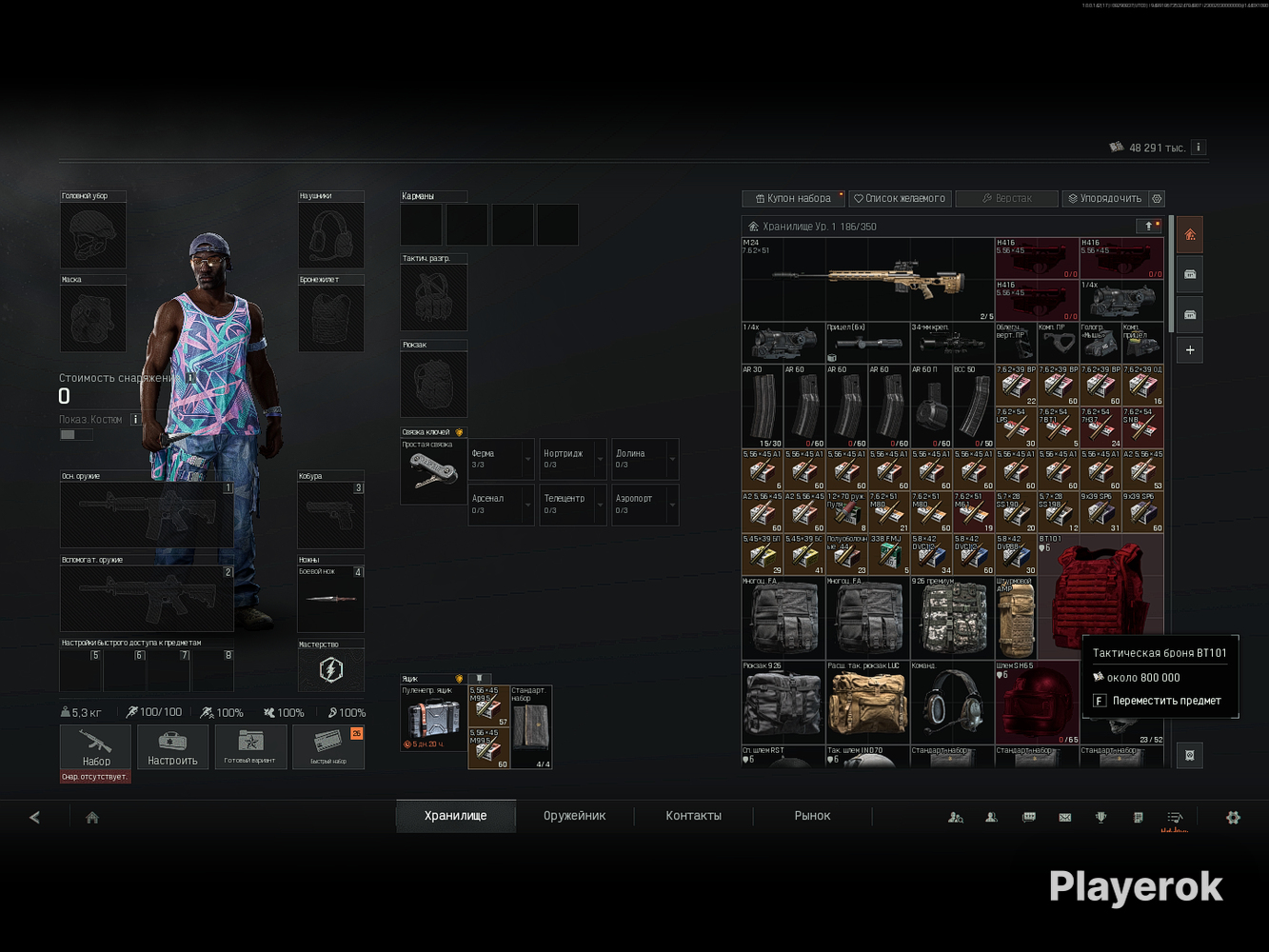This screenshot has height=952, width=1269.
Task: Open the friends list person icon
Action: point(992,817)
